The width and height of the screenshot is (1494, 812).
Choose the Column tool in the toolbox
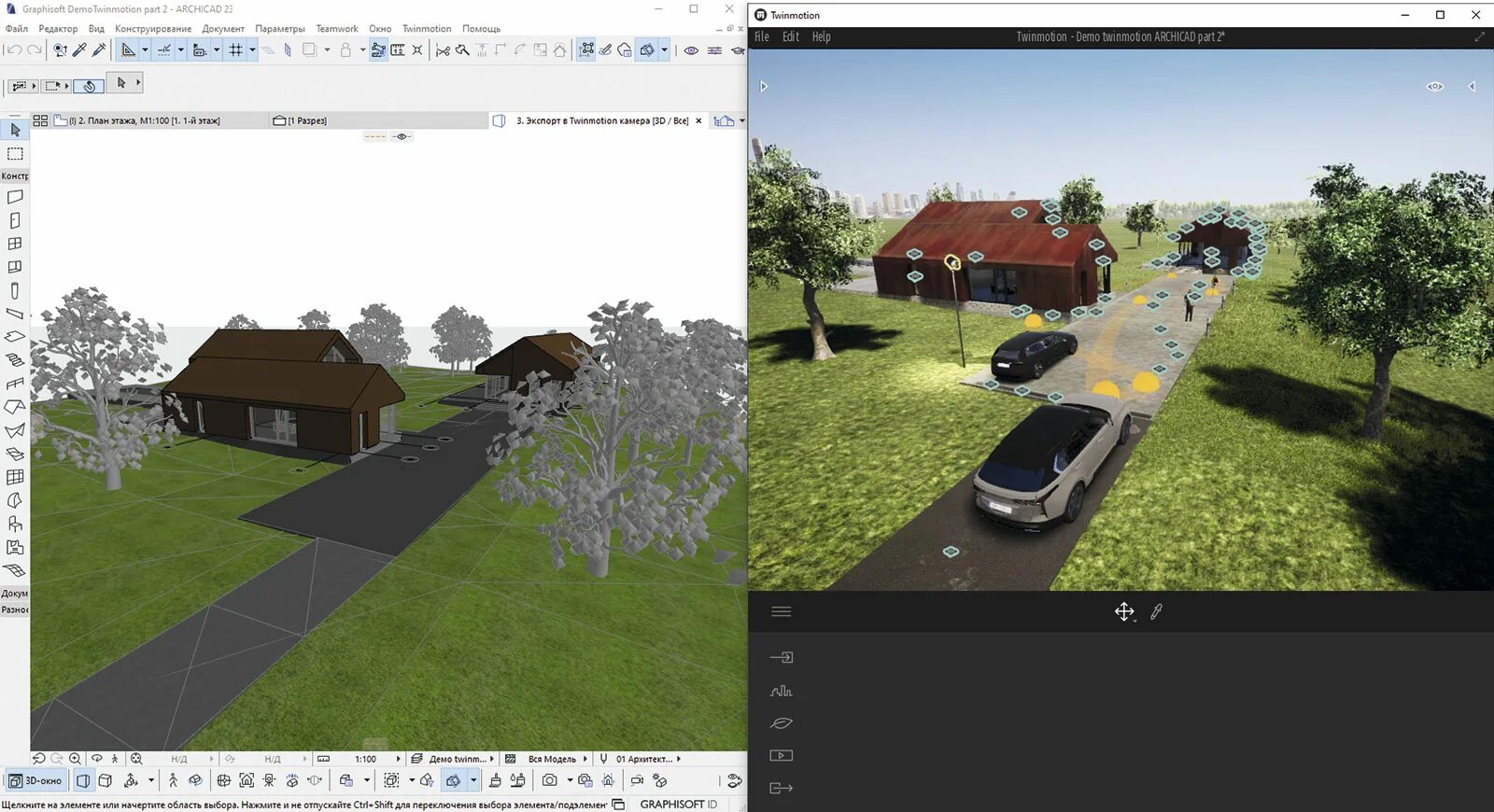(15, 290)
